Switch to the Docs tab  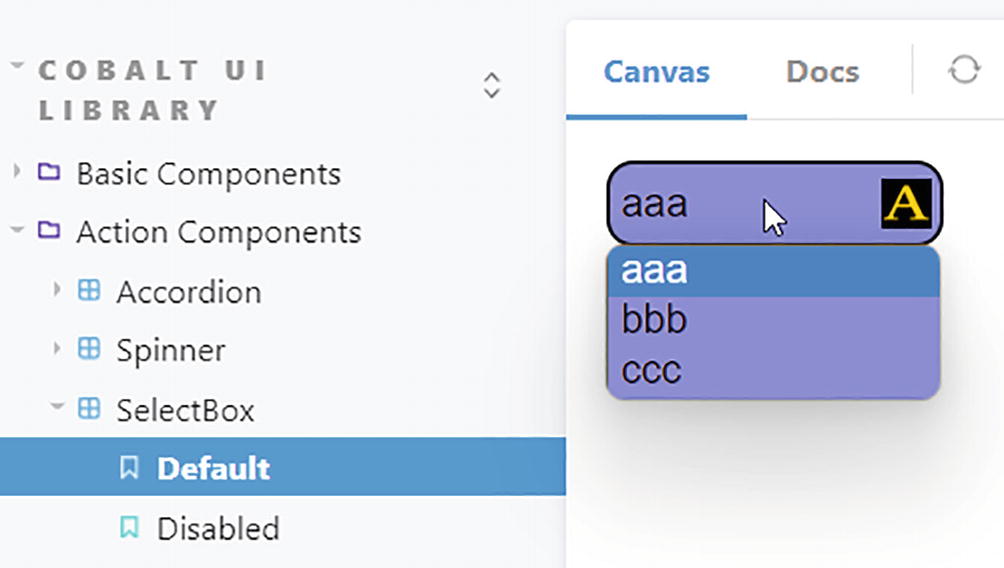click(822, 72)
